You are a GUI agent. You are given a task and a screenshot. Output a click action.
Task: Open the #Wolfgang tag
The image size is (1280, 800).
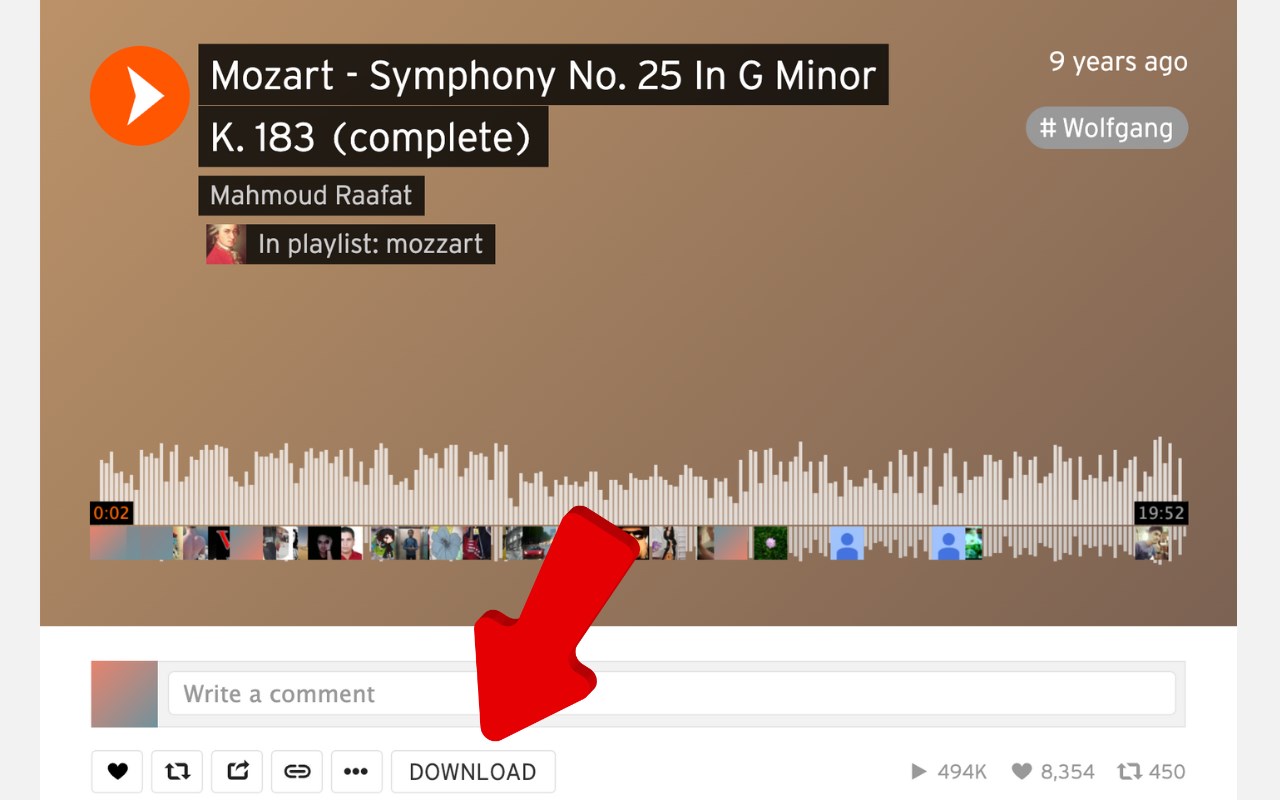point(1107,128)
